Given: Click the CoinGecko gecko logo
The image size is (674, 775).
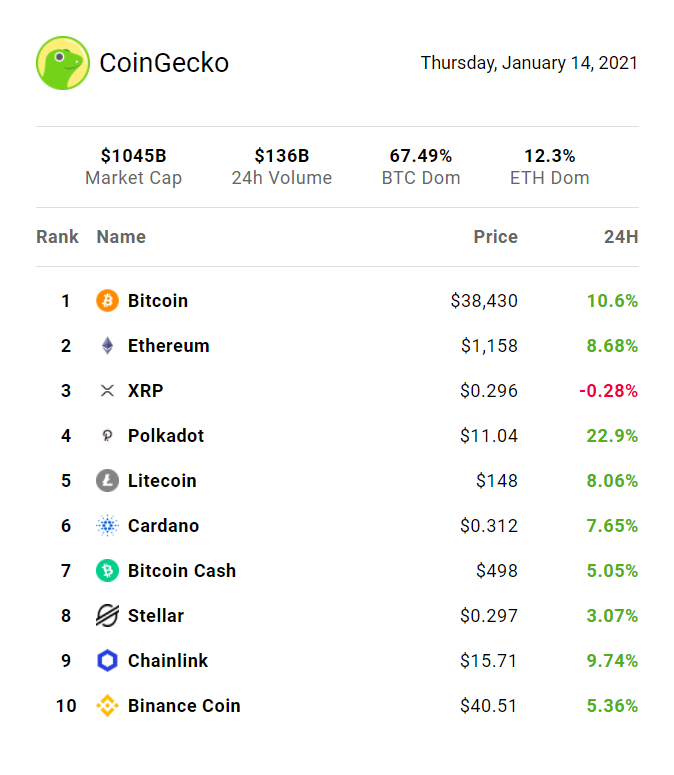Looking at the screenshot, I should pos(63,63).
